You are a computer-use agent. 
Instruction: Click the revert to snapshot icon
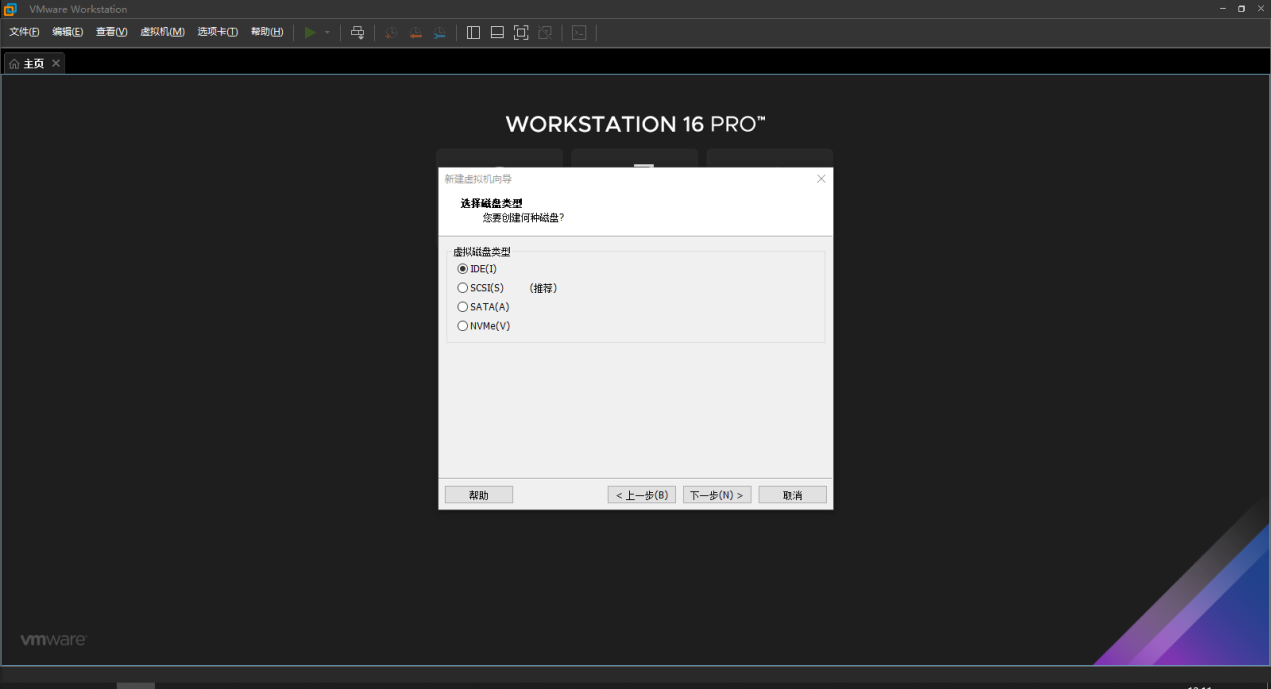click(x=415, y=32)
